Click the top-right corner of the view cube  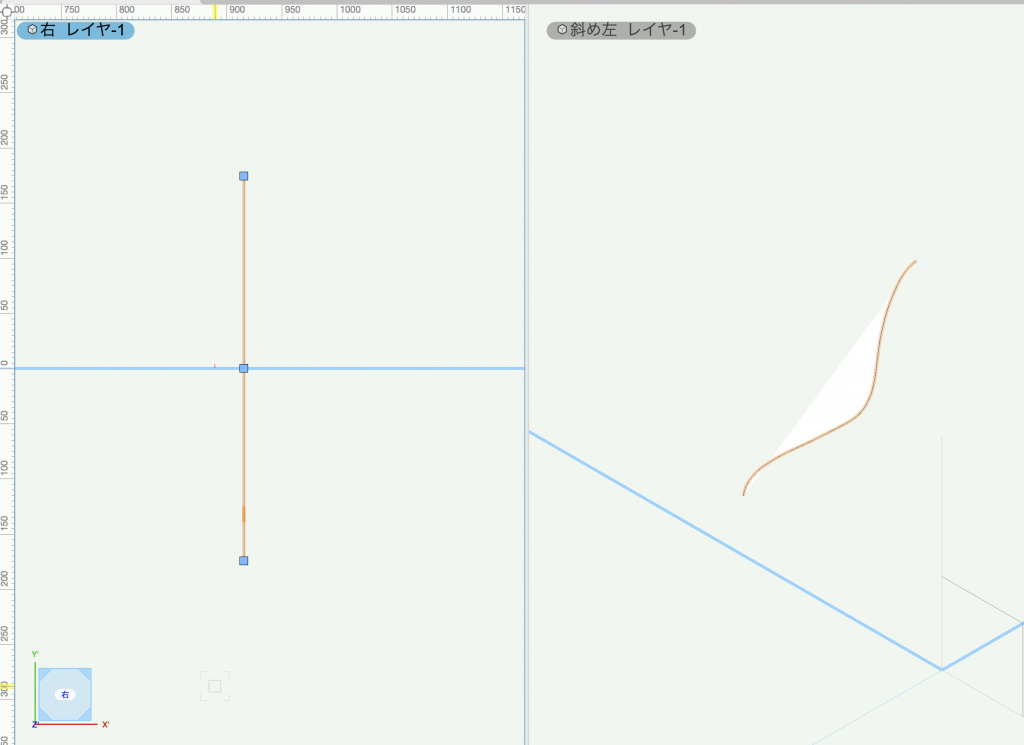(x=86, y=674)
